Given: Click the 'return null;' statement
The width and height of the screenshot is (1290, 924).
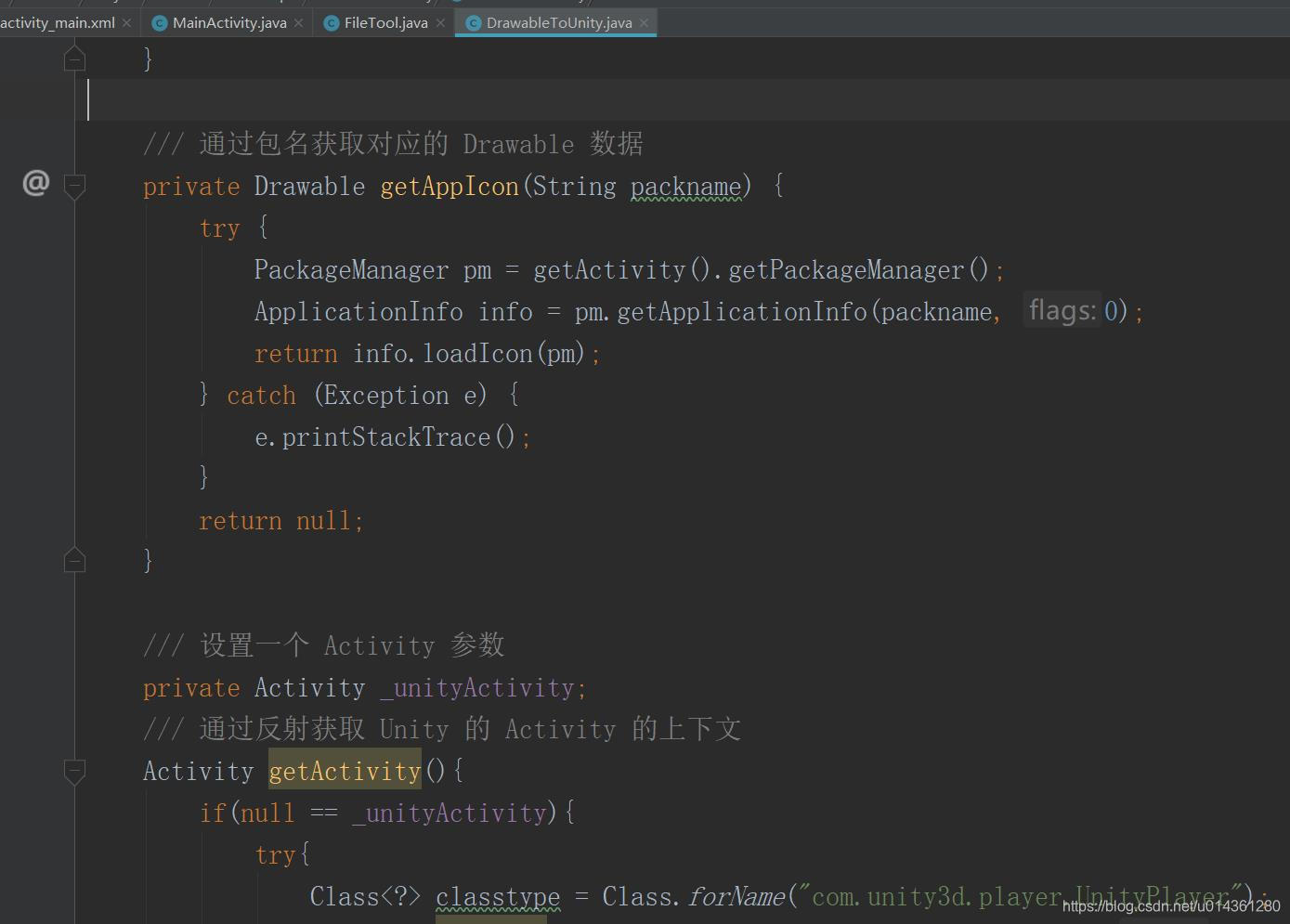Looking at the screenshot, I should [280, 521].
